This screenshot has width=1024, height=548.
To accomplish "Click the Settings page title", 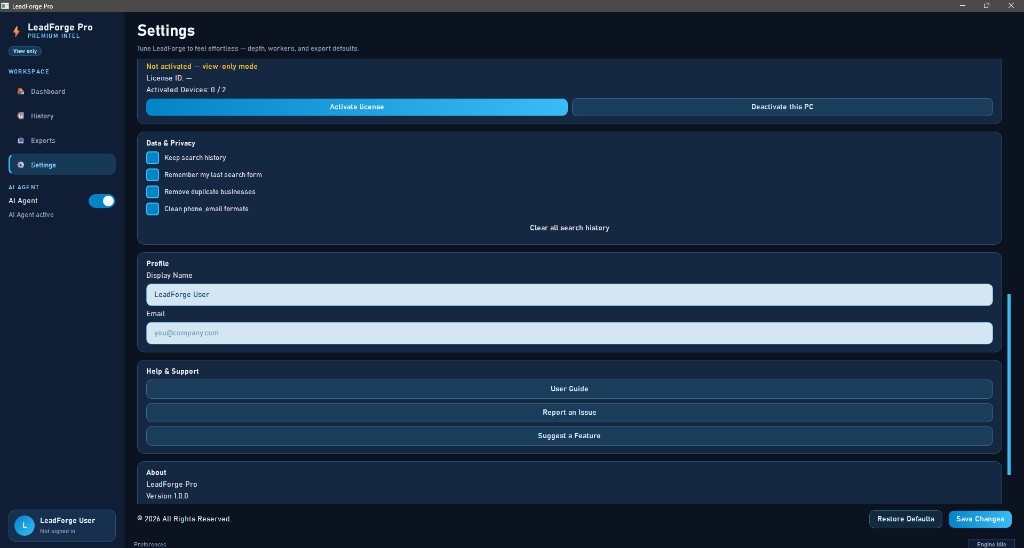I will point(166,31).
